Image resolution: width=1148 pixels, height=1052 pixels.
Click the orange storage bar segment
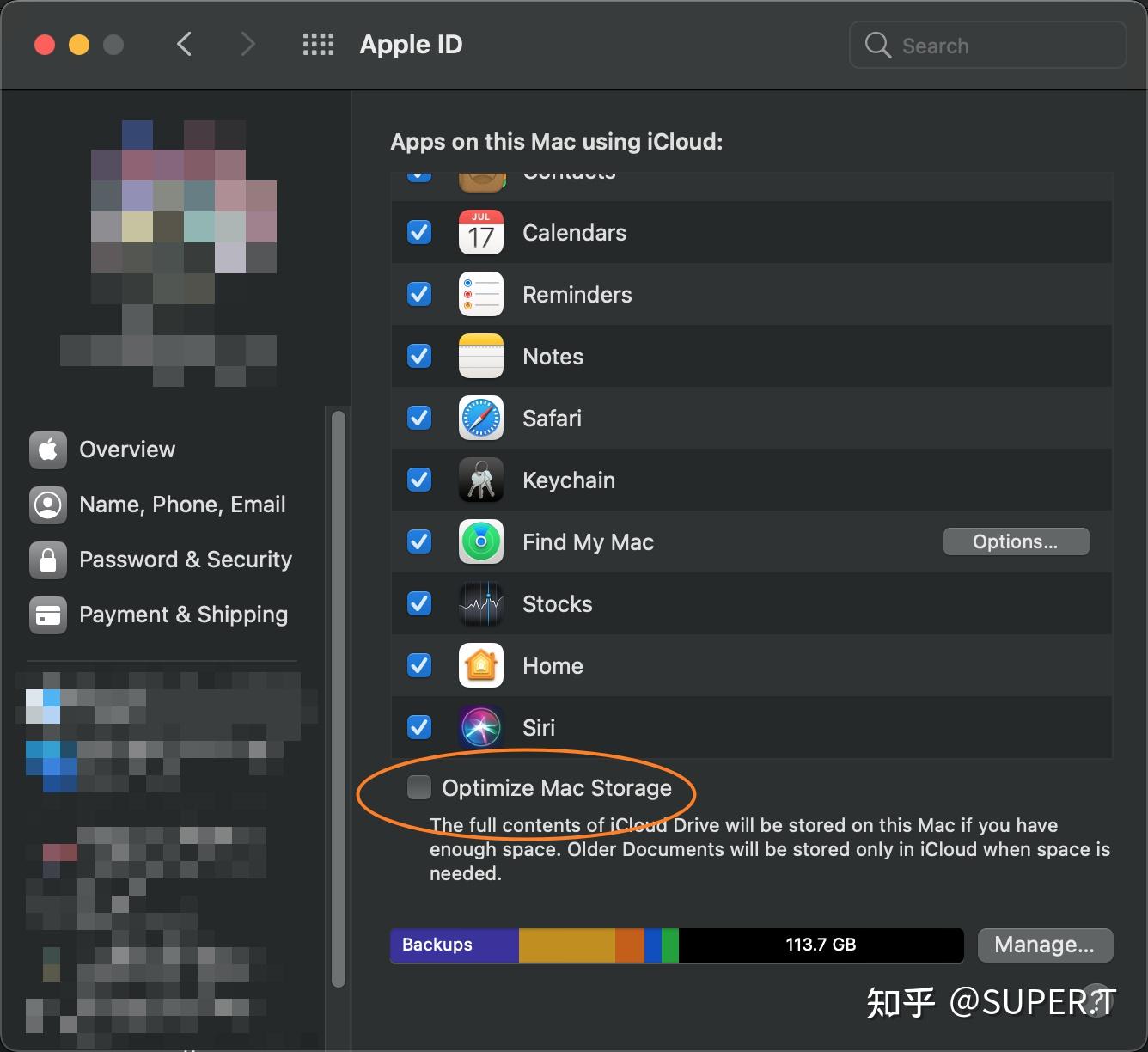click(x=630, y=945)
